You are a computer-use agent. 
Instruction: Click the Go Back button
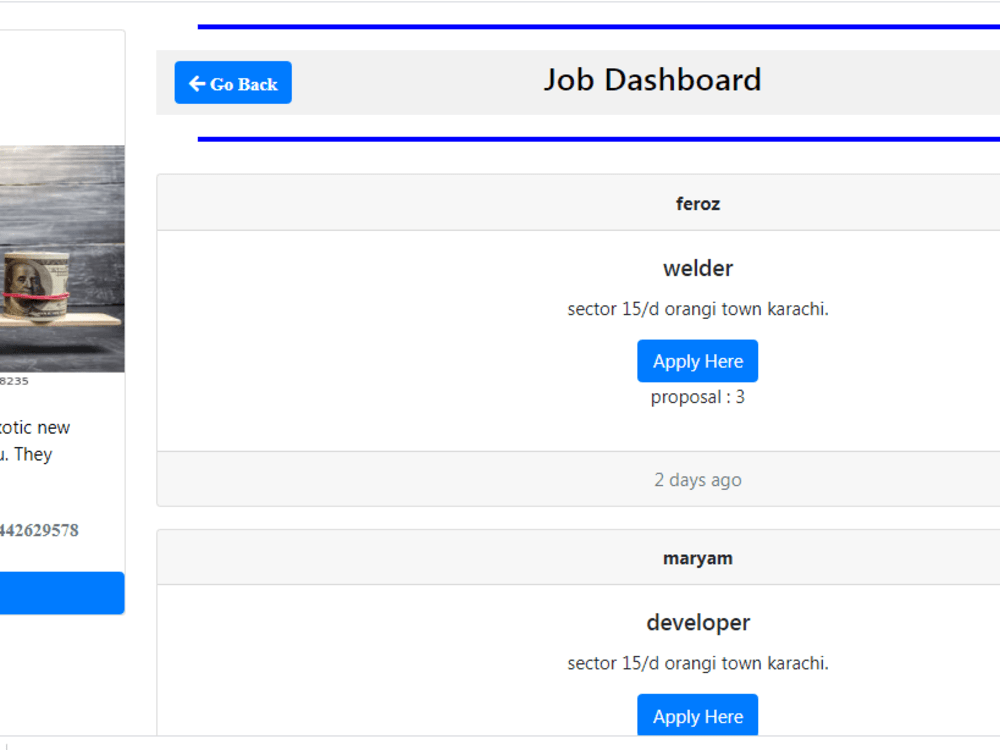233,83
